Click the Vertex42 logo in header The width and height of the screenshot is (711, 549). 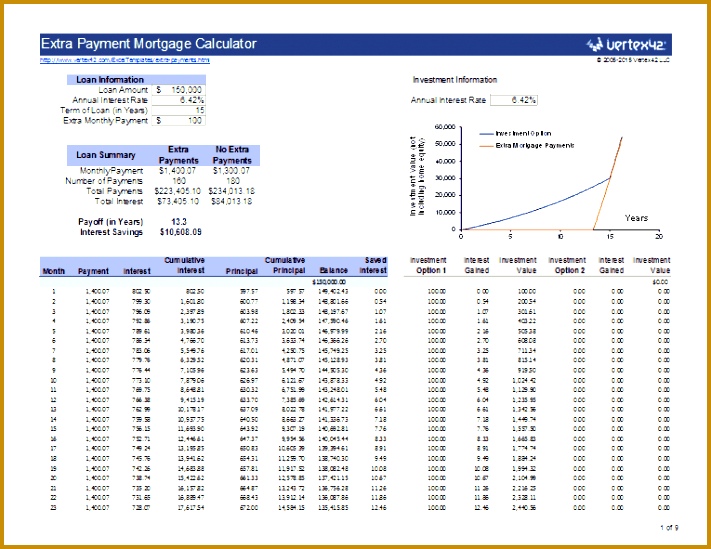pos(626,44)
